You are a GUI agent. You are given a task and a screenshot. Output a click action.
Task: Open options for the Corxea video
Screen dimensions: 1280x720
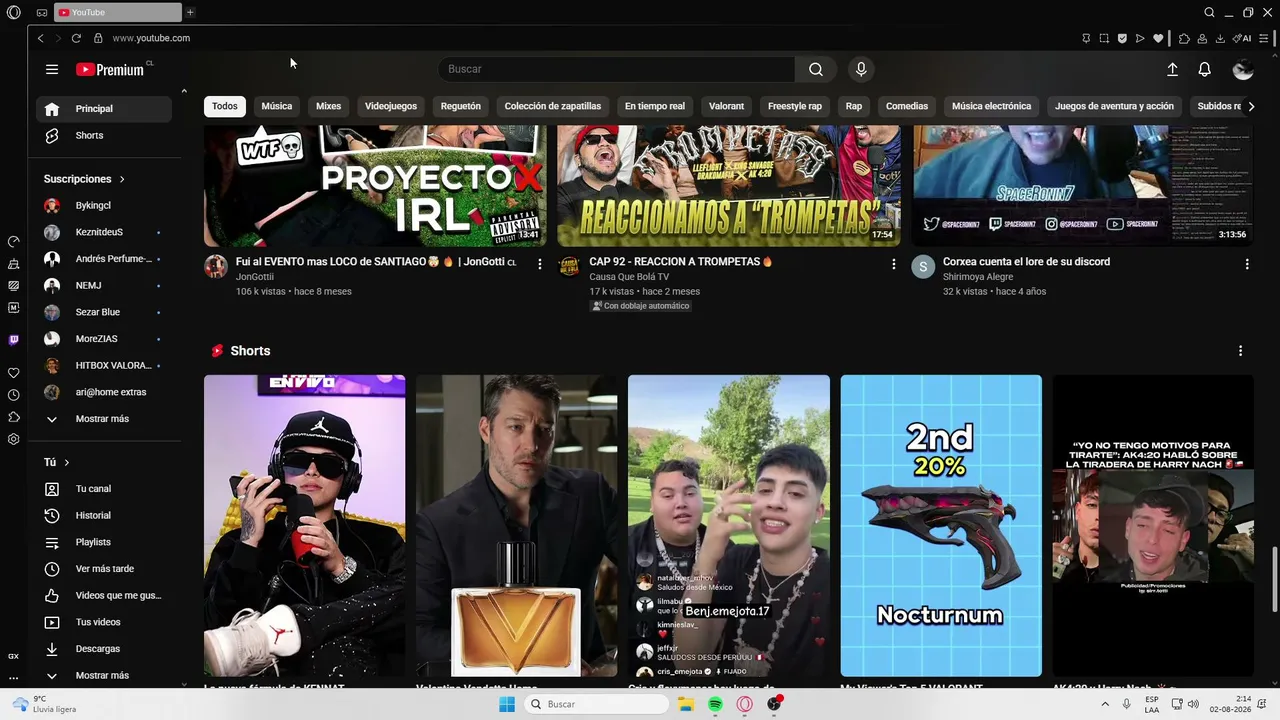(1247, 264)
